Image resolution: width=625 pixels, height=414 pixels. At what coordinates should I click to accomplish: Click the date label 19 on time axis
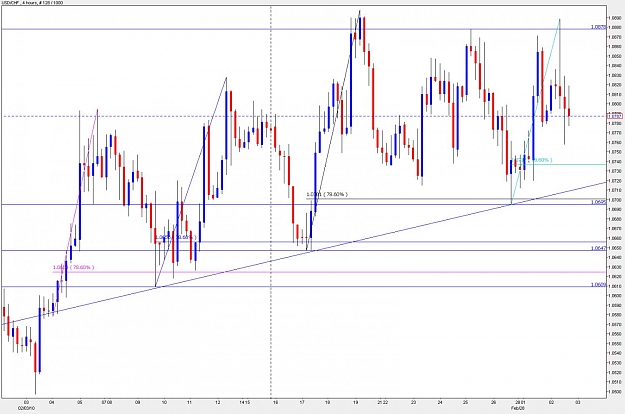tap(356, 402)
